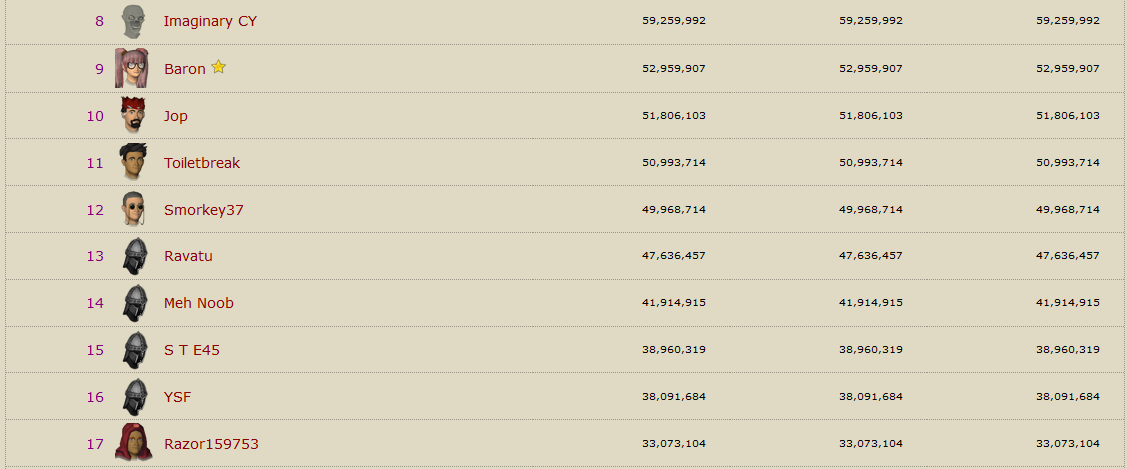The image size is (1127, 469).
Task: Click the gold star next to Baron
Action: [x=218, y=68]
